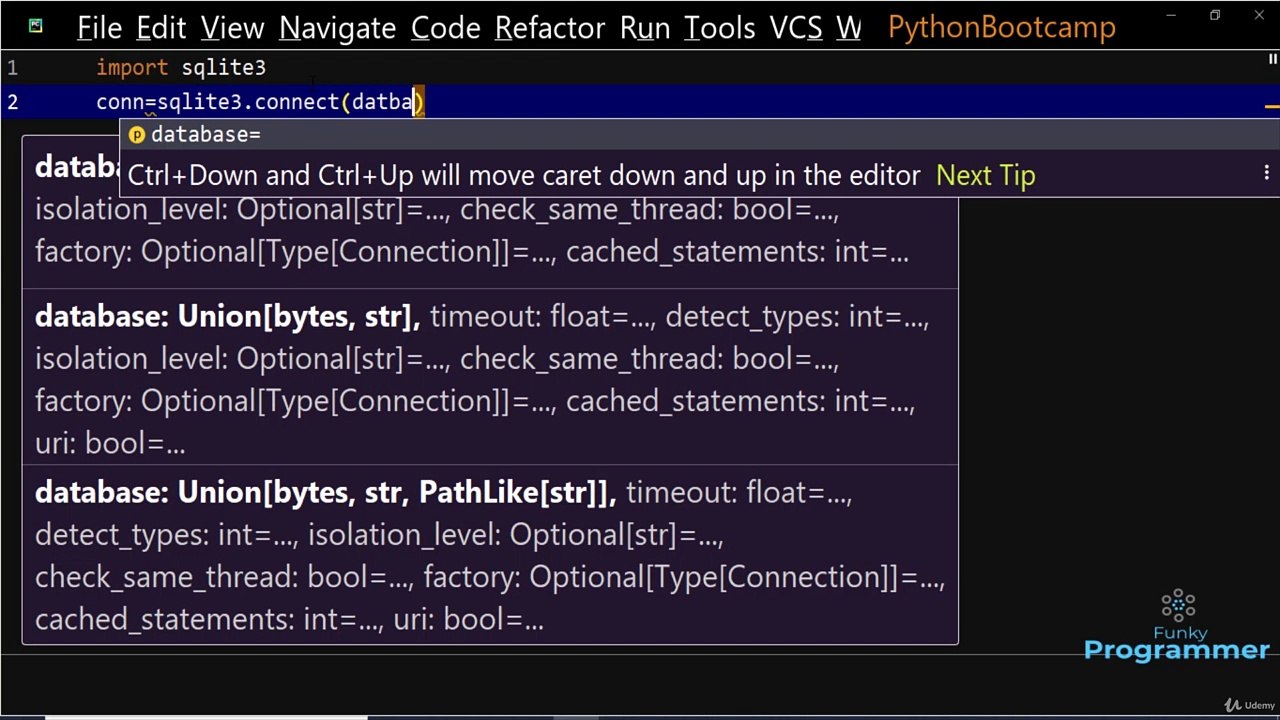Click the parameter icon beside database=
The height and width of the screenshot is (720, 1280).
[137, 135]
